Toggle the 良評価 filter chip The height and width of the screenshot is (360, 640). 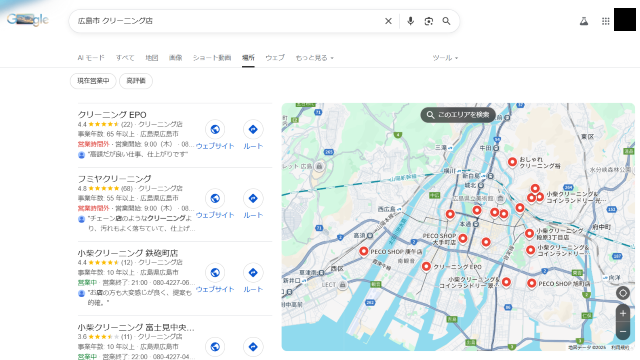(x=136, y=81)
